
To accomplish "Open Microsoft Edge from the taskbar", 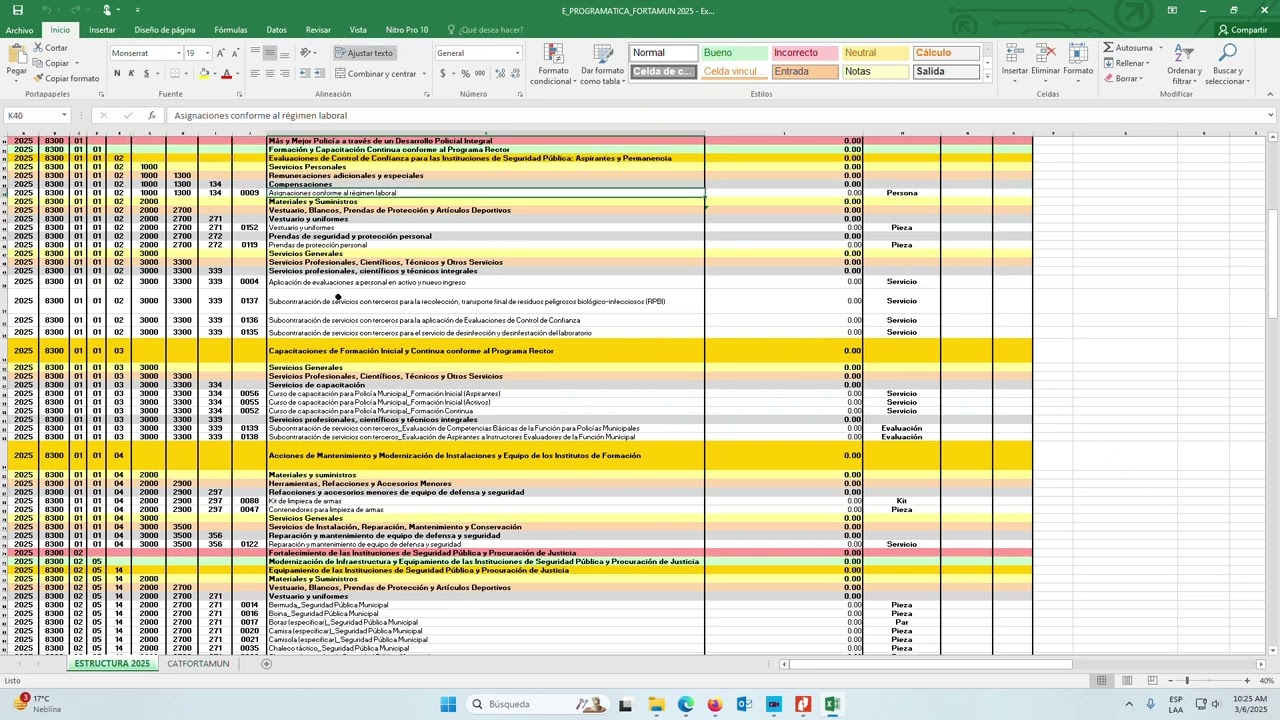I will (685, 704).
